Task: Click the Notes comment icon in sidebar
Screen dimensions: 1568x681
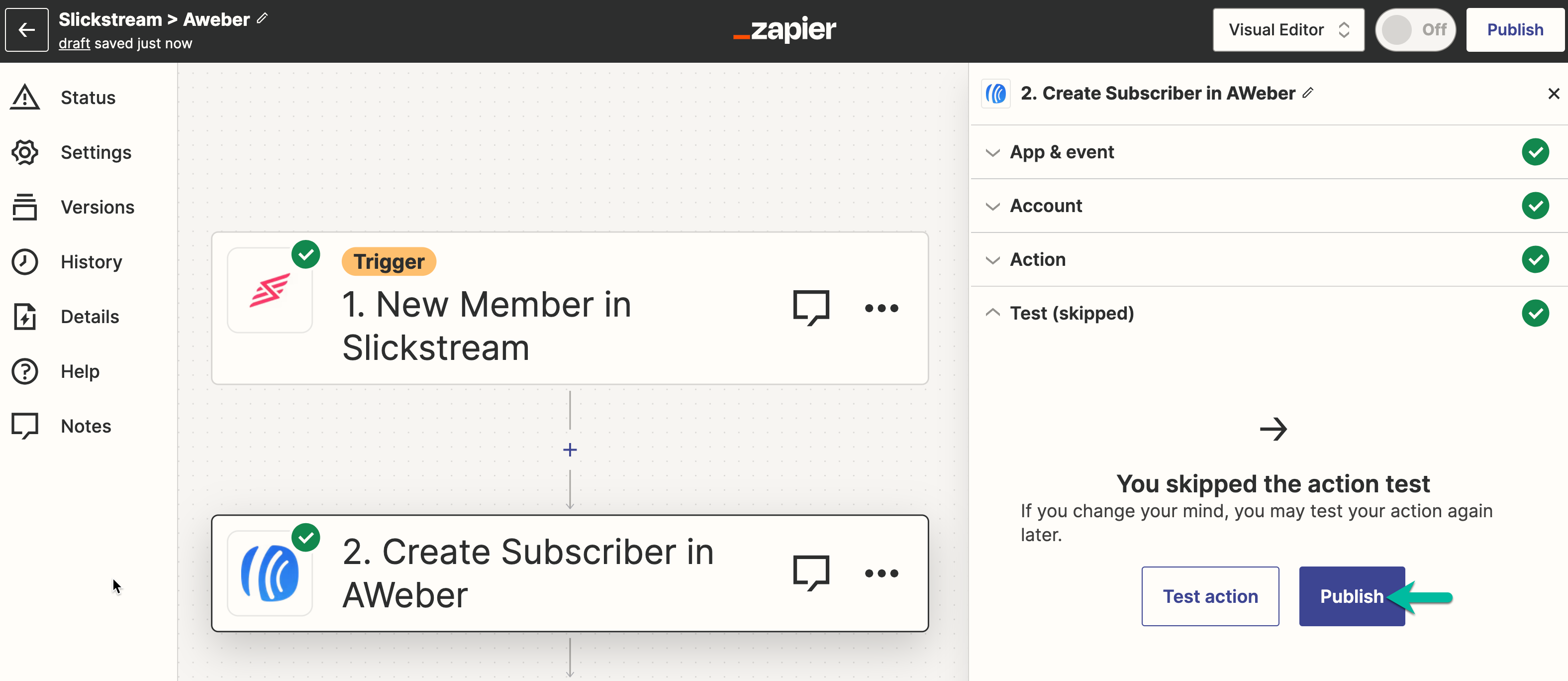Action: pyautogui.click(x=25, y=427)
